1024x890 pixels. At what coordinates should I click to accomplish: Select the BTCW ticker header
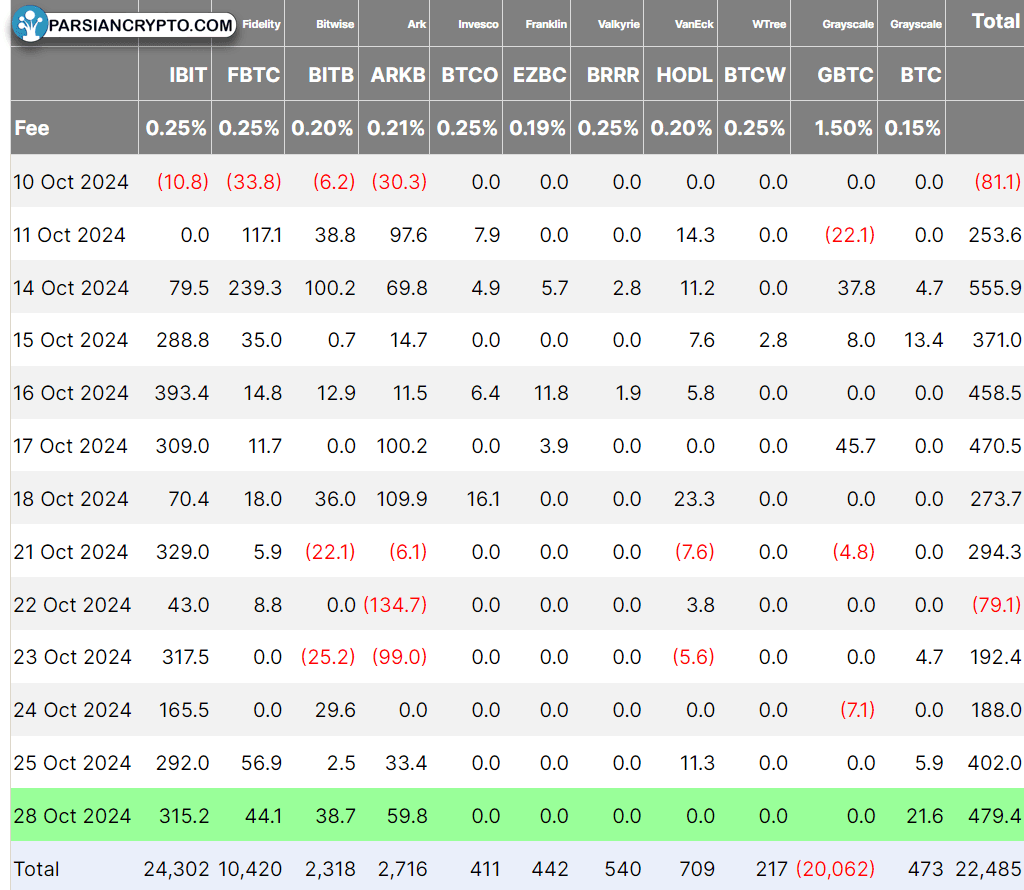click(x=754, y=75)
